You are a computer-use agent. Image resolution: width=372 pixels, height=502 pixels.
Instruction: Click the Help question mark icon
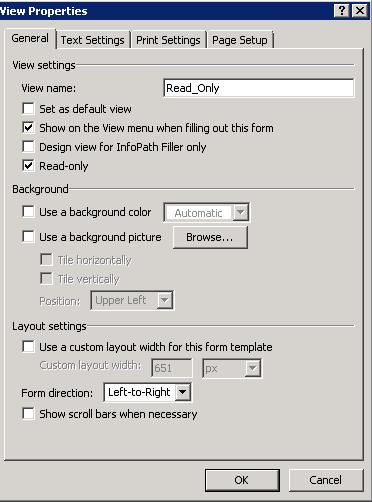click(342, 11)
